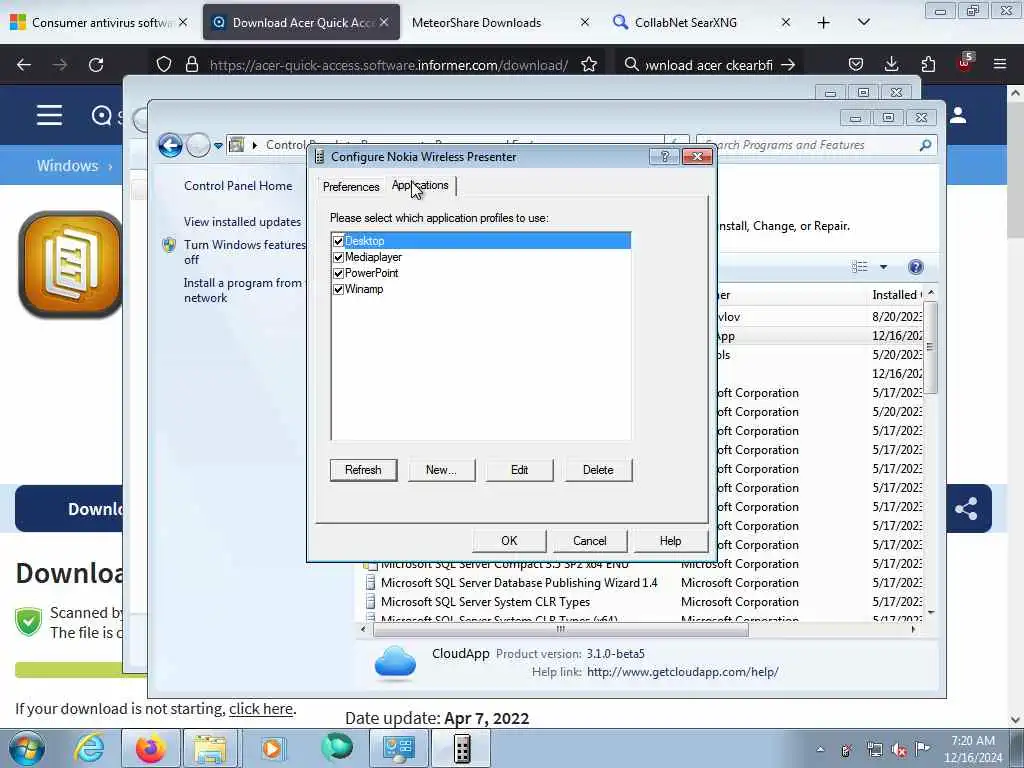Select Microsoft SQL Server System CLR Types row
The image size is (1024, 768).
coord(485,602)
